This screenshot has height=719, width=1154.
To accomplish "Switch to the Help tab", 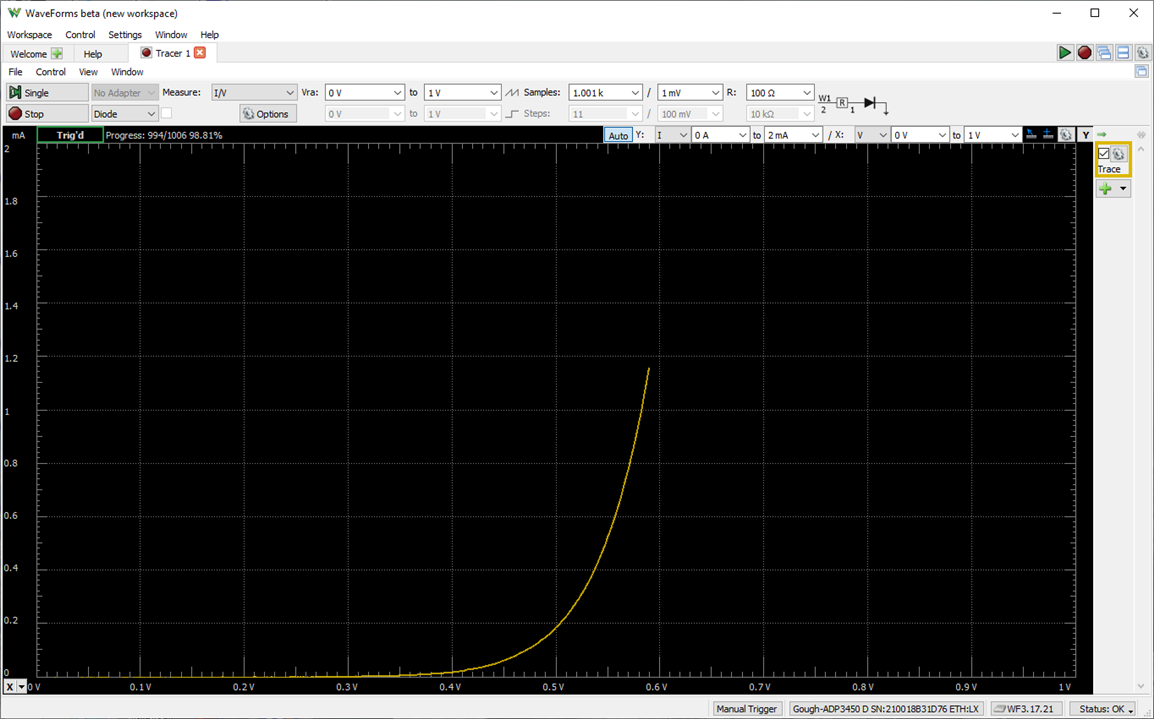I will (93, 54).
